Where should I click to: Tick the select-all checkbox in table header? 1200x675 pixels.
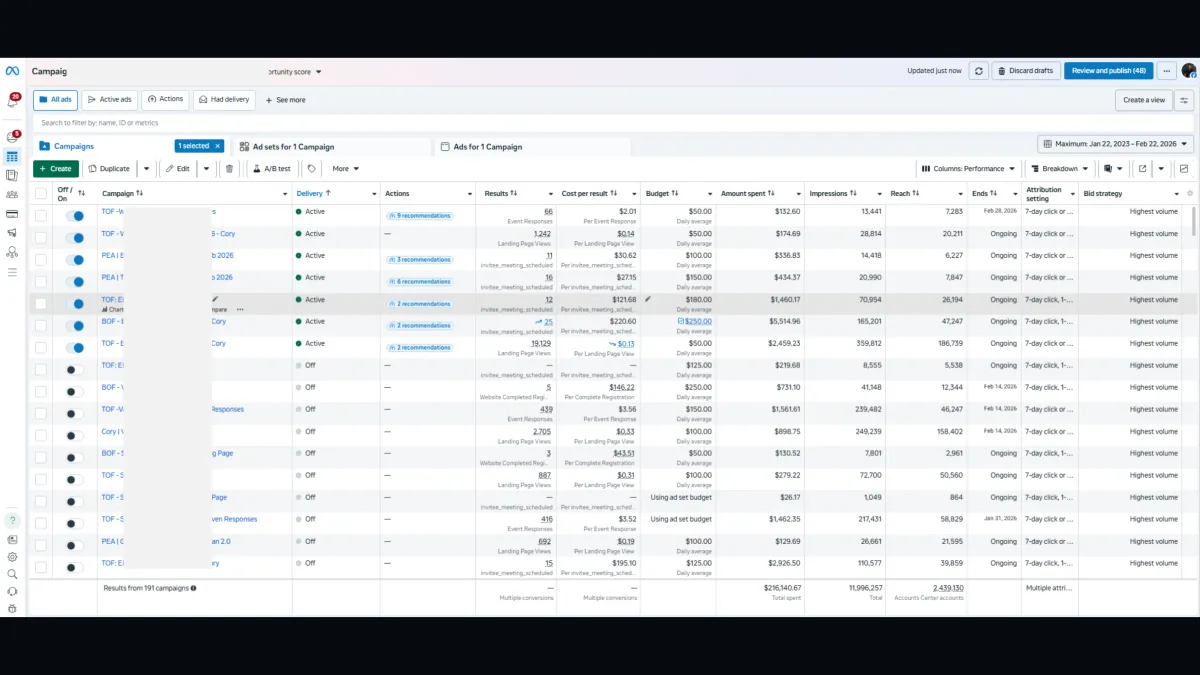point(41,193)
